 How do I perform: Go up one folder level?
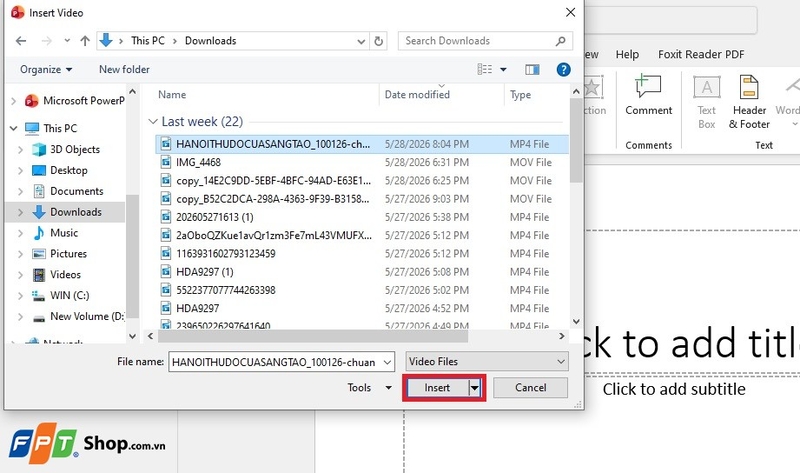tap(85, 41)
